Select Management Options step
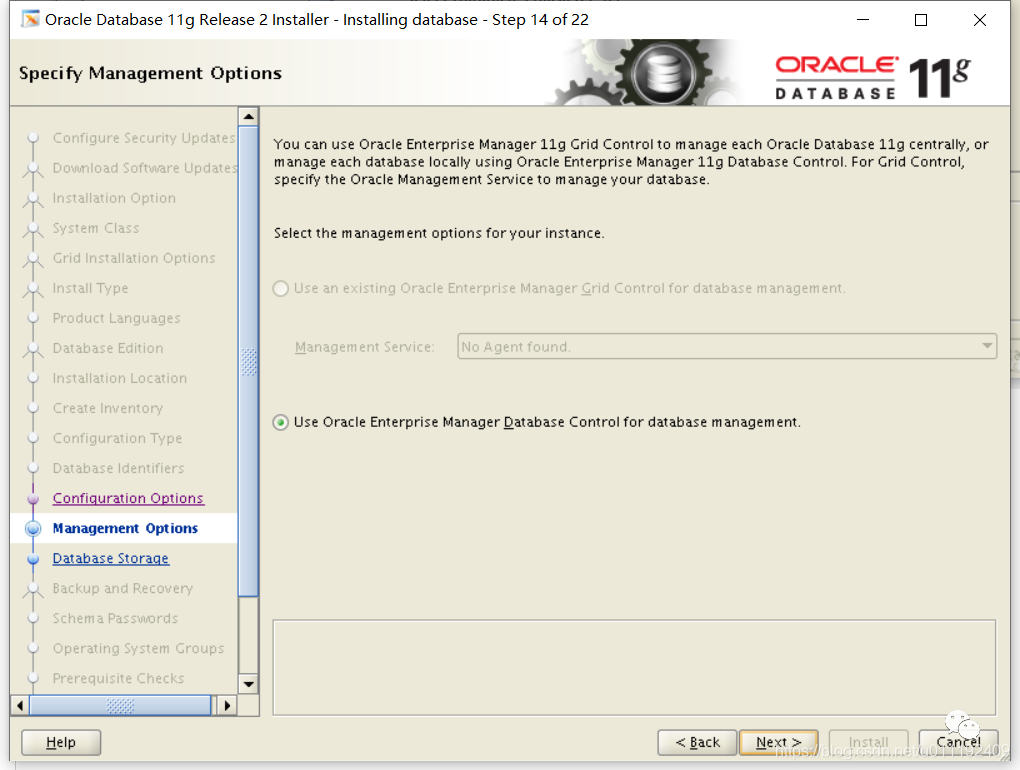The width and height of the screenshot is (1020, 770). (x=125, y=528)
